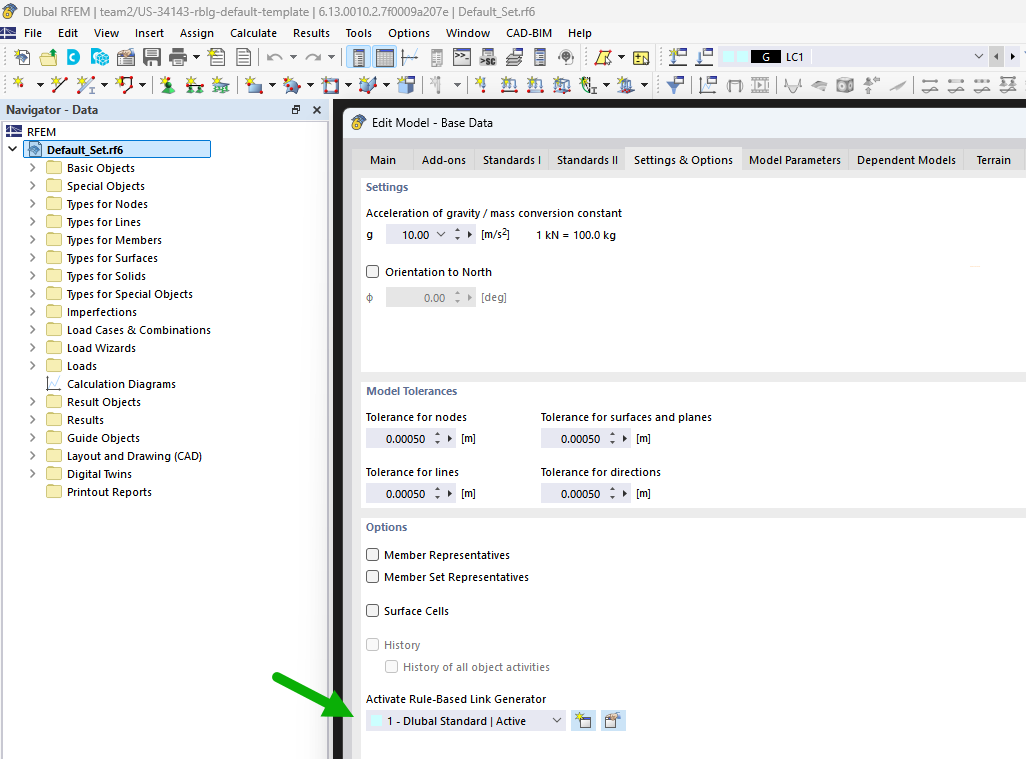This screenshot has width=1026, height=759.
Task: Close the Navigator panel
Action: click(317, 110)
